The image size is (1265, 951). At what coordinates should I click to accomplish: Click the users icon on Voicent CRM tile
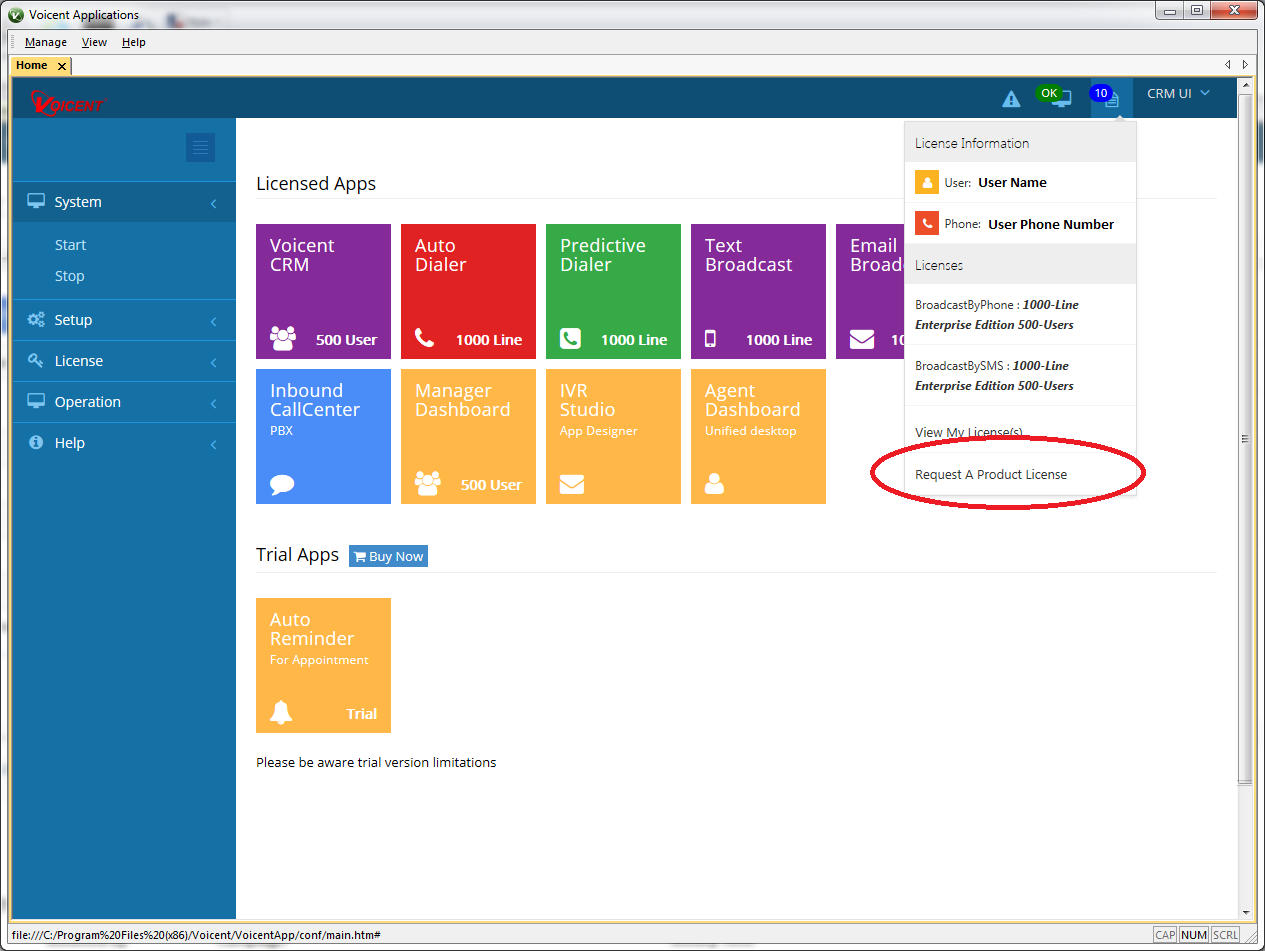(x=281, y=338)
